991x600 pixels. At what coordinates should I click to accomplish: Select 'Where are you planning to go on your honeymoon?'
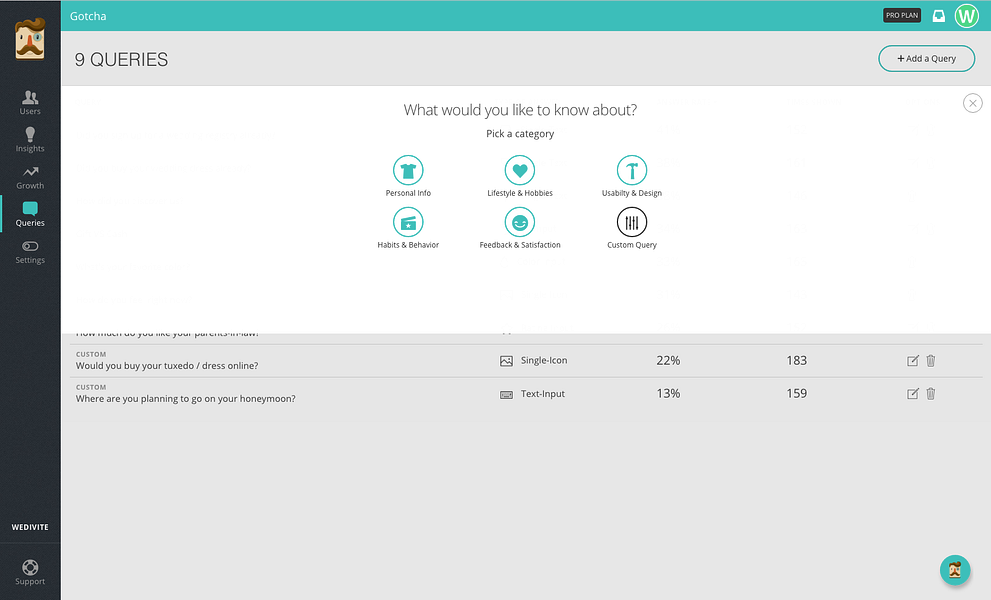186,398
